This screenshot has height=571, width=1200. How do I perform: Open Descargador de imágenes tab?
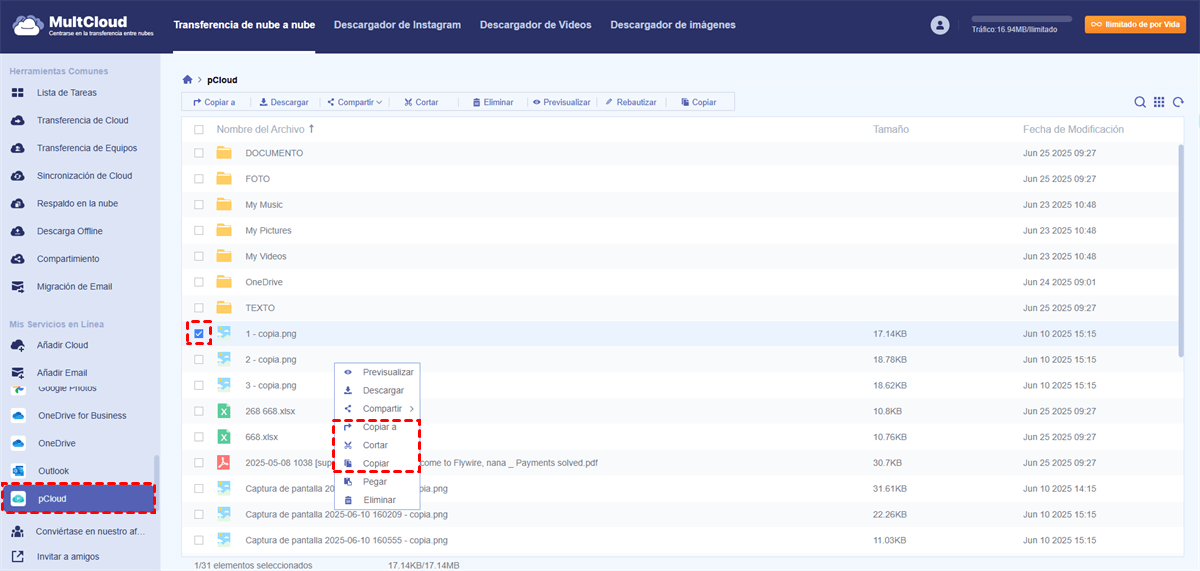673,25
